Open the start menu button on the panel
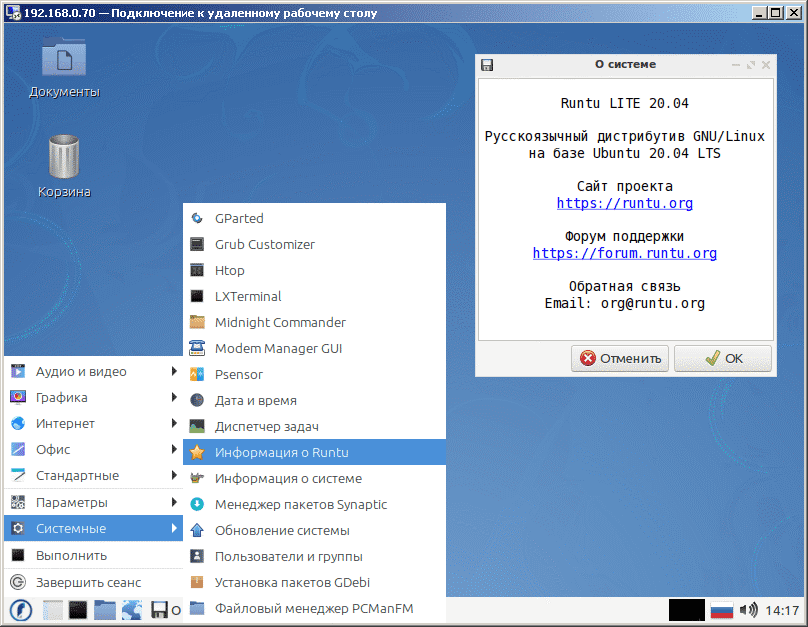This screenshot has height=627, width=808. tap(21, 611)
